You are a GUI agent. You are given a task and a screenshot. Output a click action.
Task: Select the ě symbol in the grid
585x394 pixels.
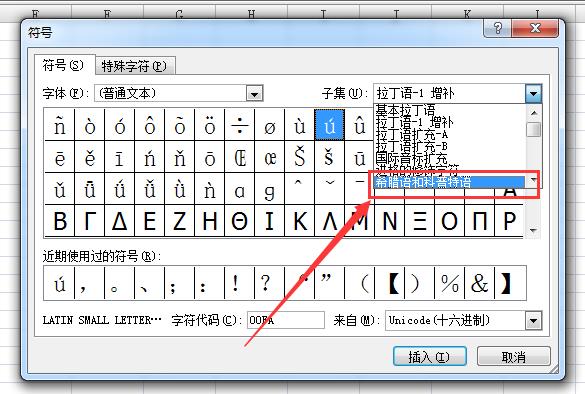(90, 157)
